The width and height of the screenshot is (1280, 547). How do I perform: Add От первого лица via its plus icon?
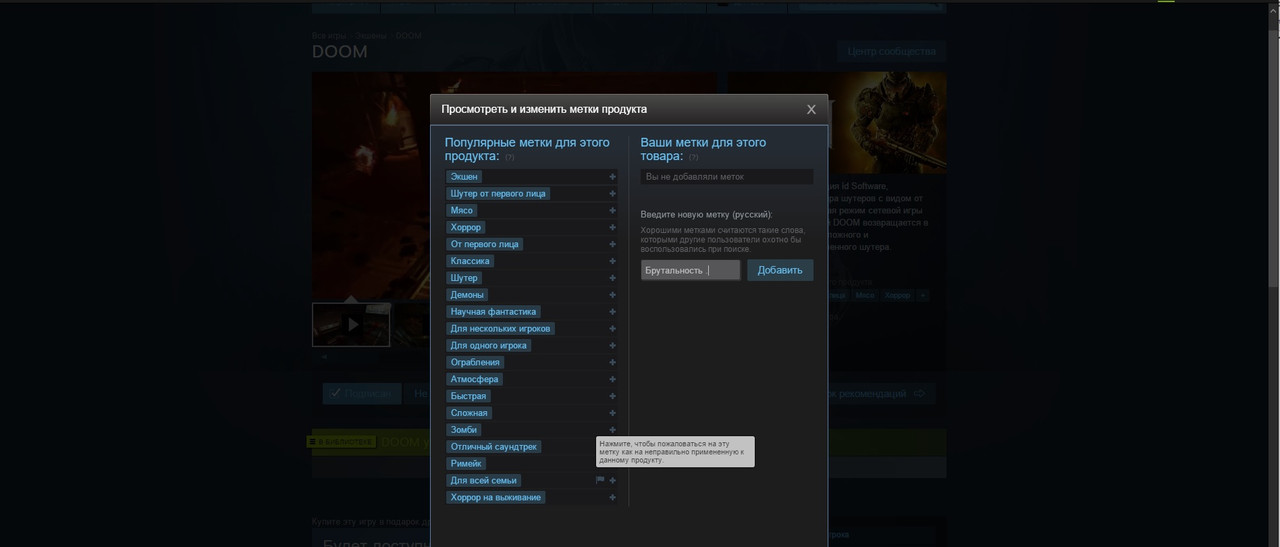613,244
